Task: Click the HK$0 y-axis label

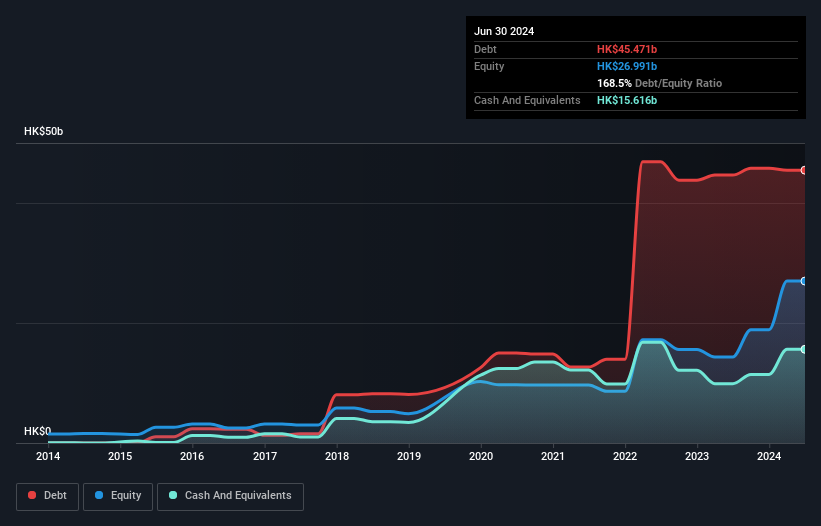Action: (37, 431)
